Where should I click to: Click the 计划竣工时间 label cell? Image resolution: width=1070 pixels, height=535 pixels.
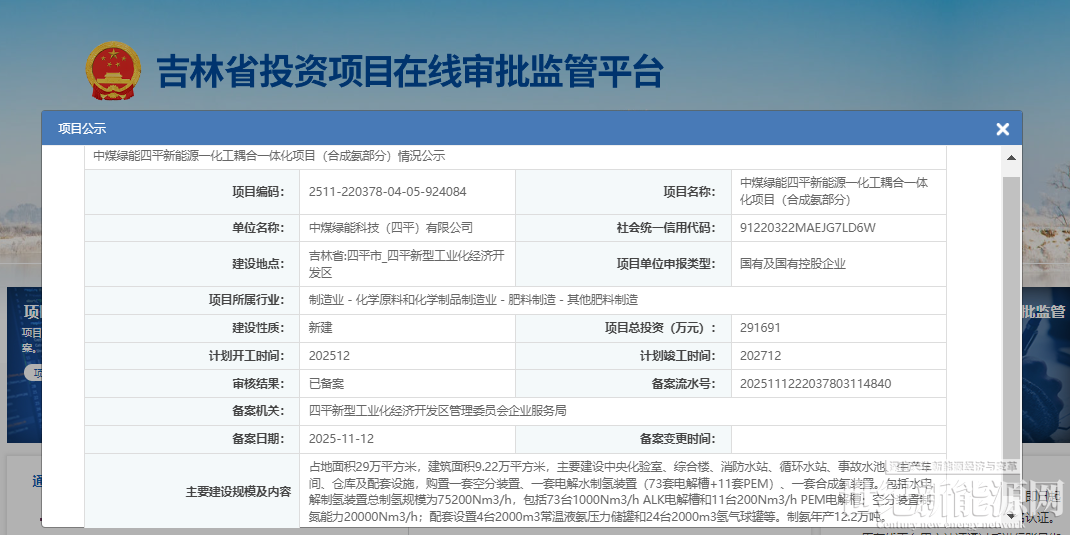pyautogui.click(x=623, y=356)
